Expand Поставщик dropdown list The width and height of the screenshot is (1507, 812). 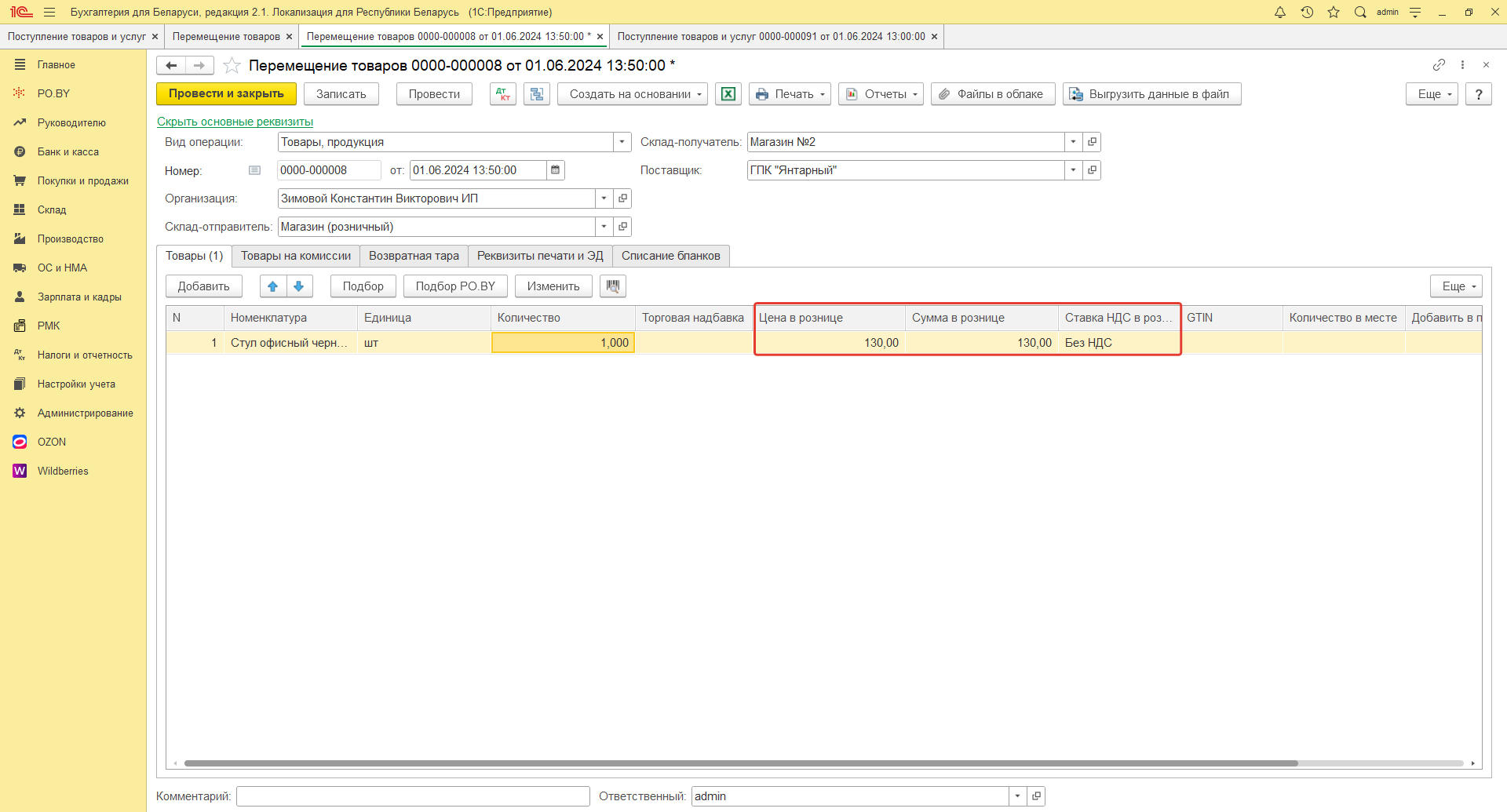(1073, 170)
